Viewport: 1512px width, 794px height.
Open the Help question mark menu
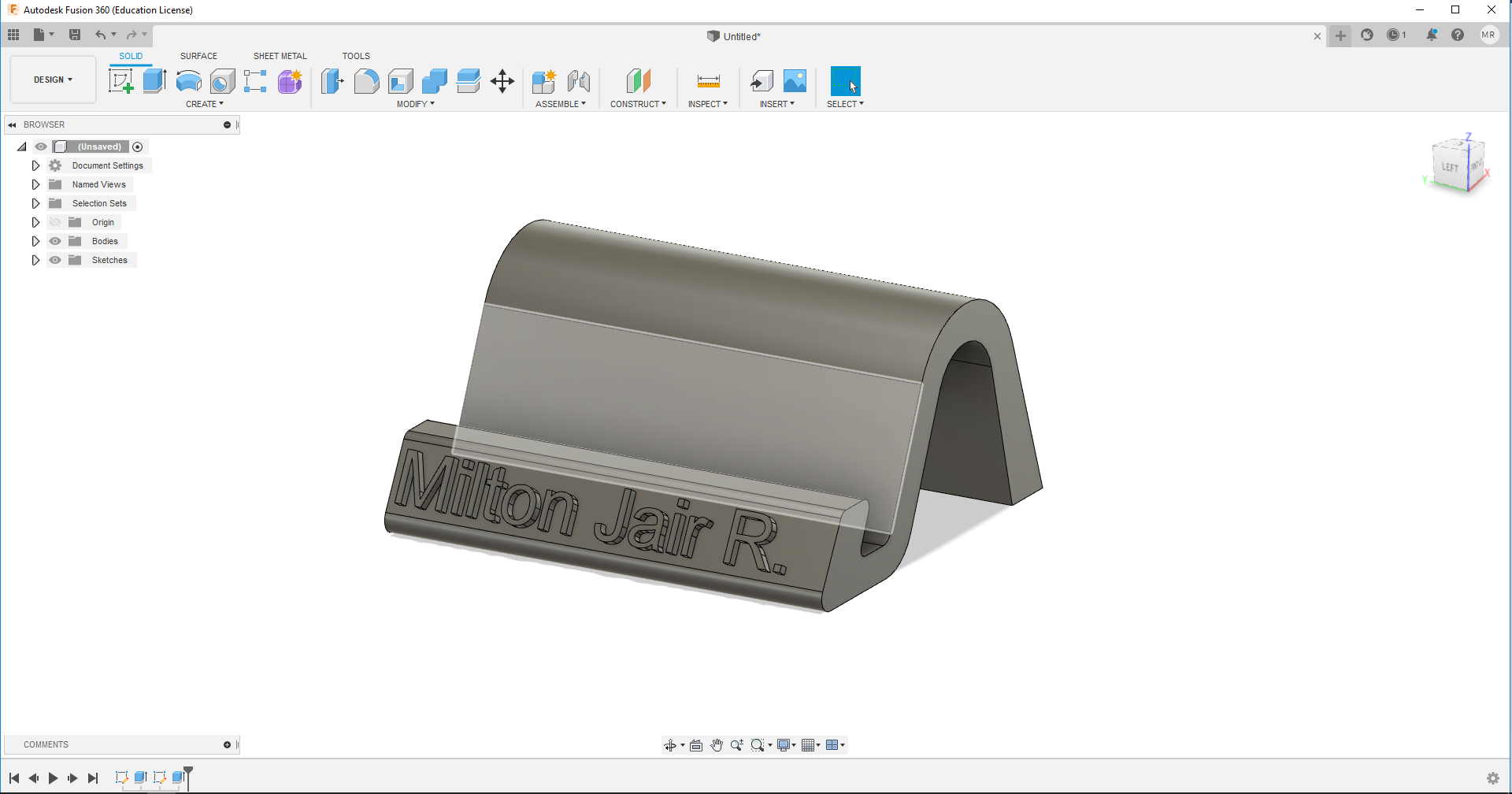[1458, 35]
